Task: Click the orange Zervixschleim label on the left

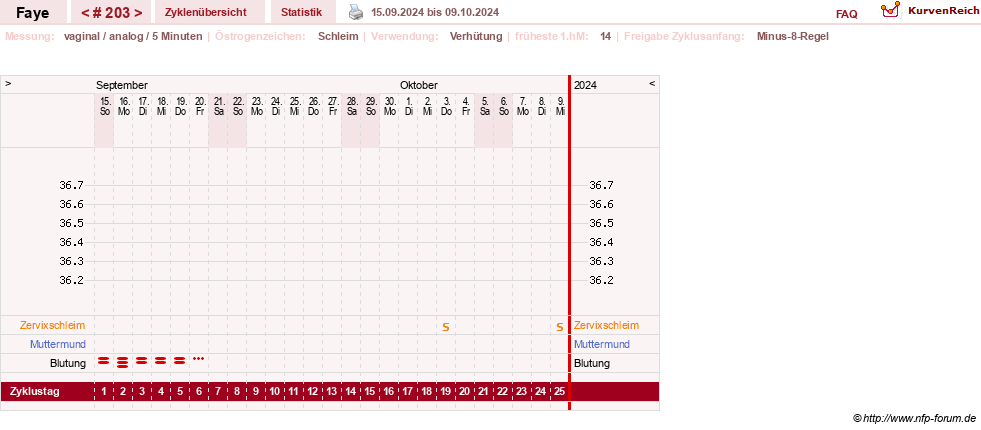Action: 53,325
